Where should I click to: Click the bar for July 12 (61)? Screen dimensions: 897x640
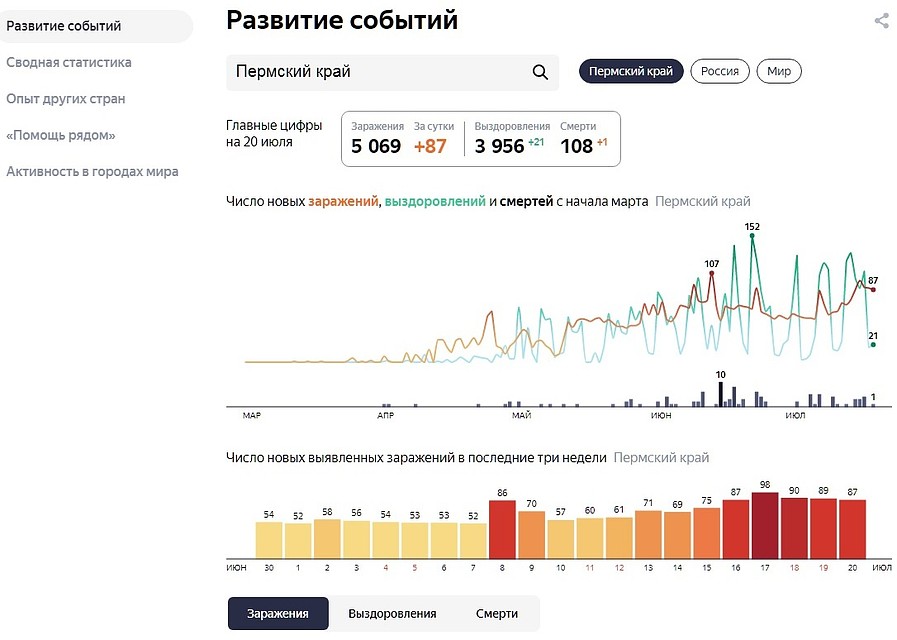coord(619,538)
